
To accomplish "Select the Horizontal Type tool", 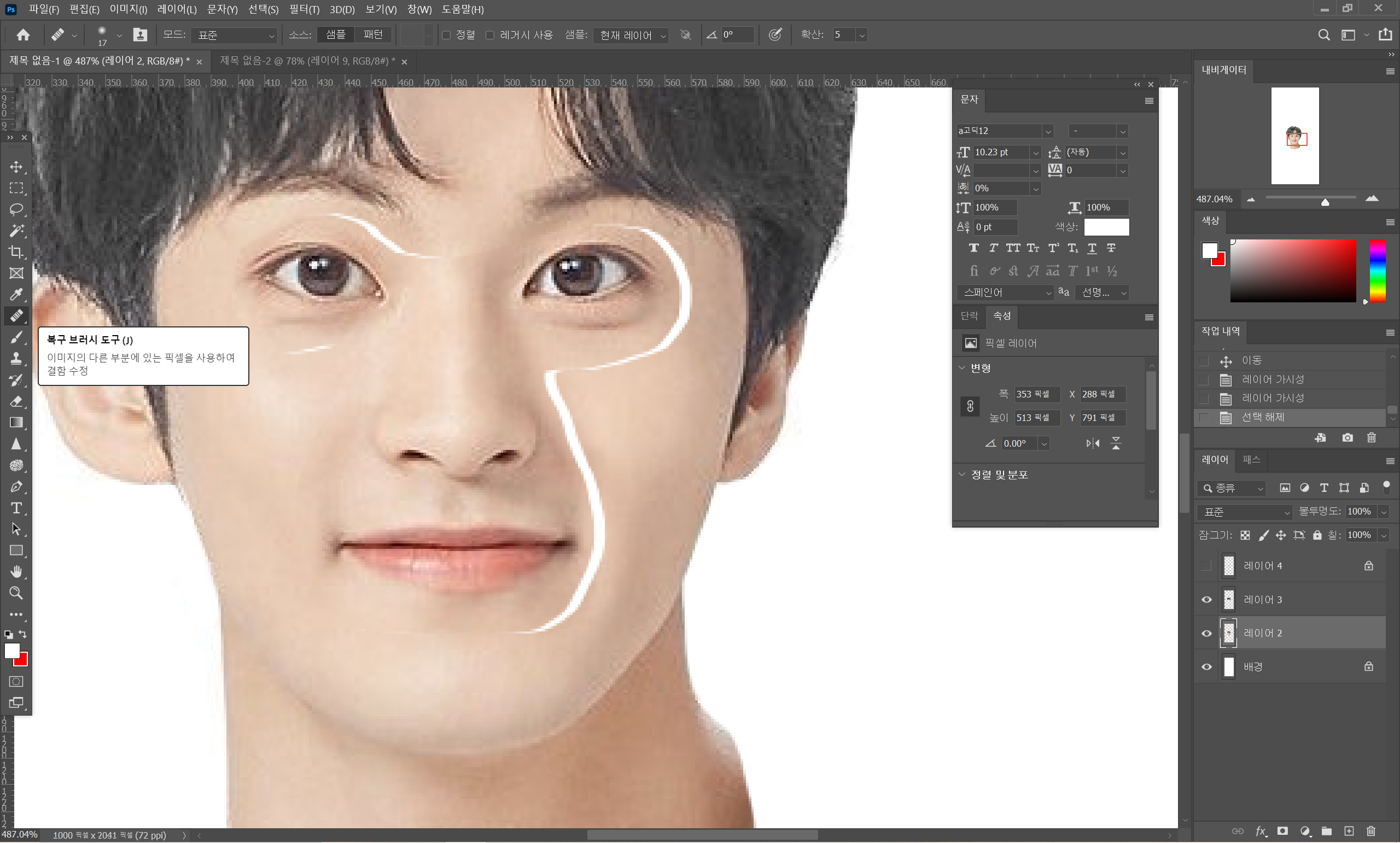I will coord(16,508).
